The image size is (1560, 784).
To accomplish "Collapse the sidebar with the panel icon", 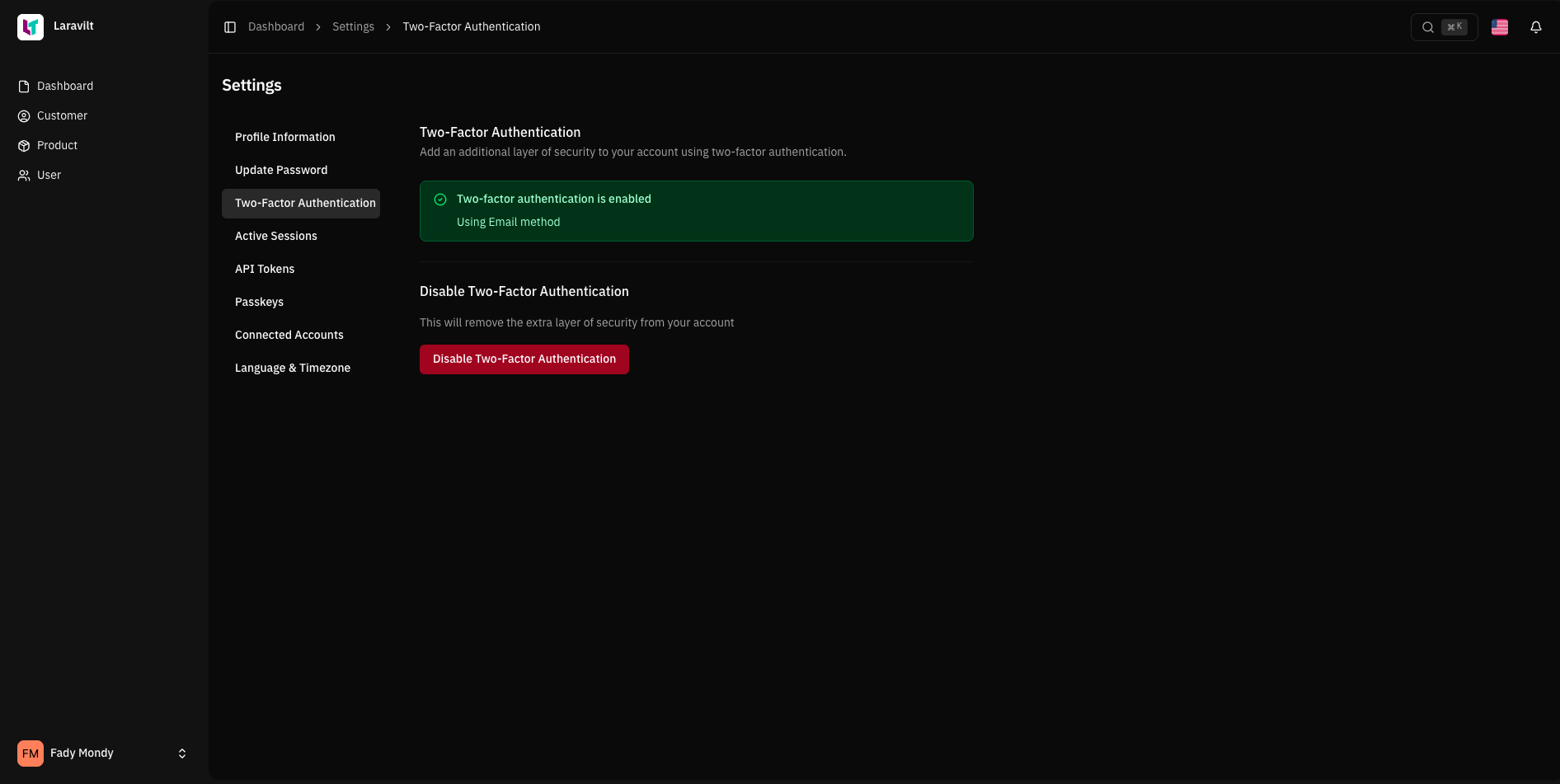I will [x=230, y=26].
